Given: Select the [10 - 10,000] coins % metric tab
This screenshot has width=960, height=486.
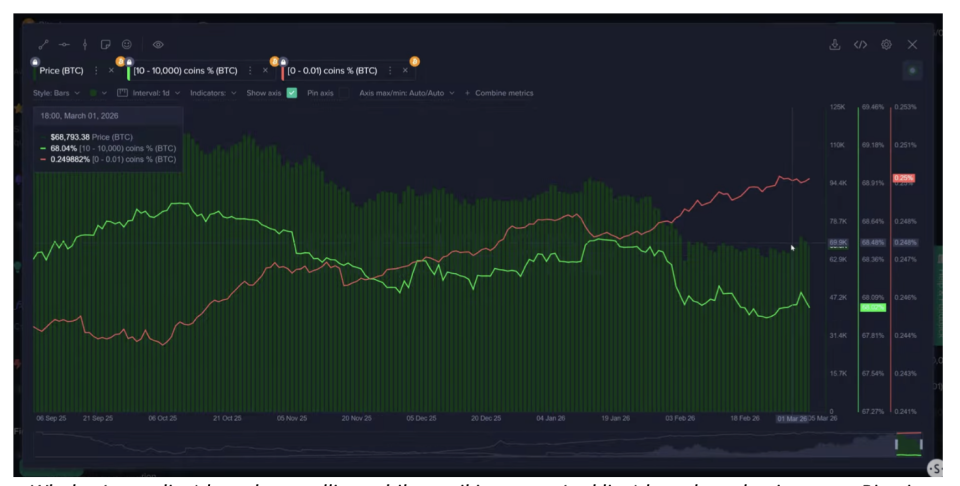Looking at the screenshot, I should 187,71.
